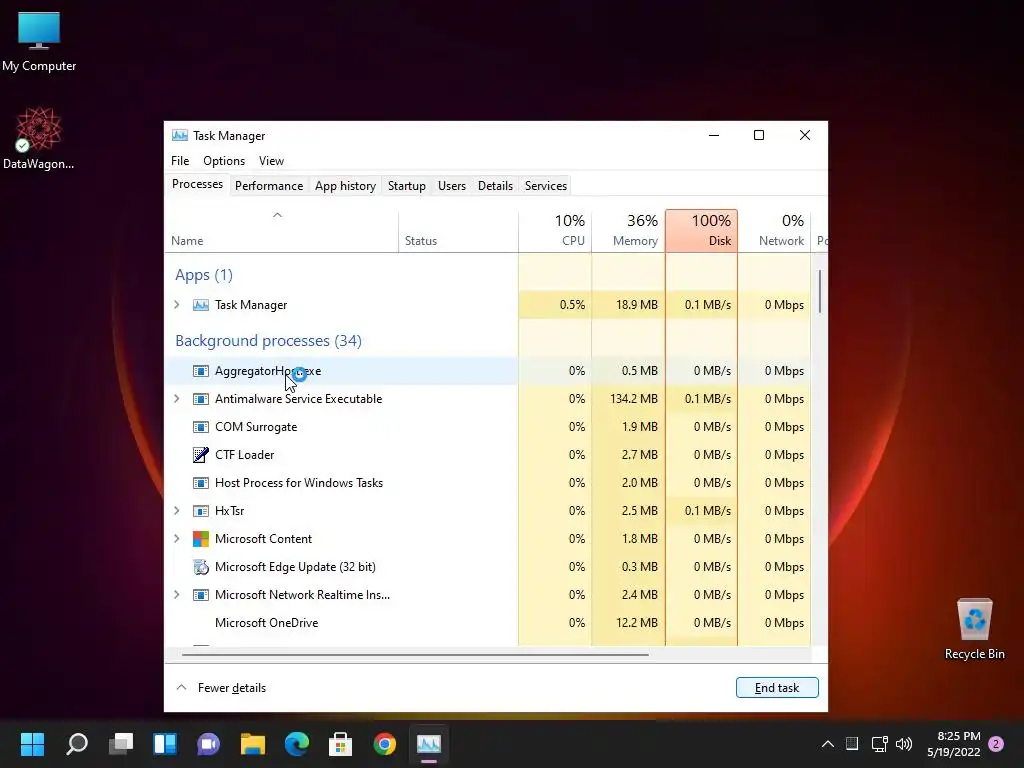Click the Host Process for Windows Tasks icon
This screenshot has height=768, width=1024.
(x=200, y=483)
